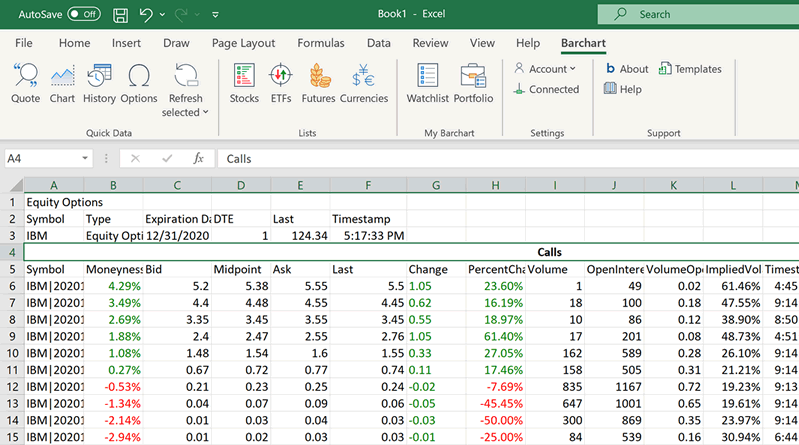This screenshot has width=799, height=445.
Task: Switch to the Draw tab
Action: (176, 43)
